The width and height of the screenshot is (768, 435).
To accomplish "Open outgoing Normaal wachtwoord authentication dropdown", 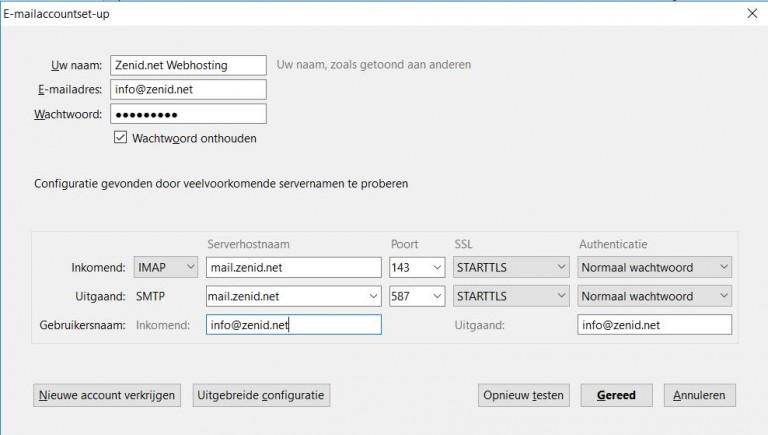I will (x=654, y=296).
